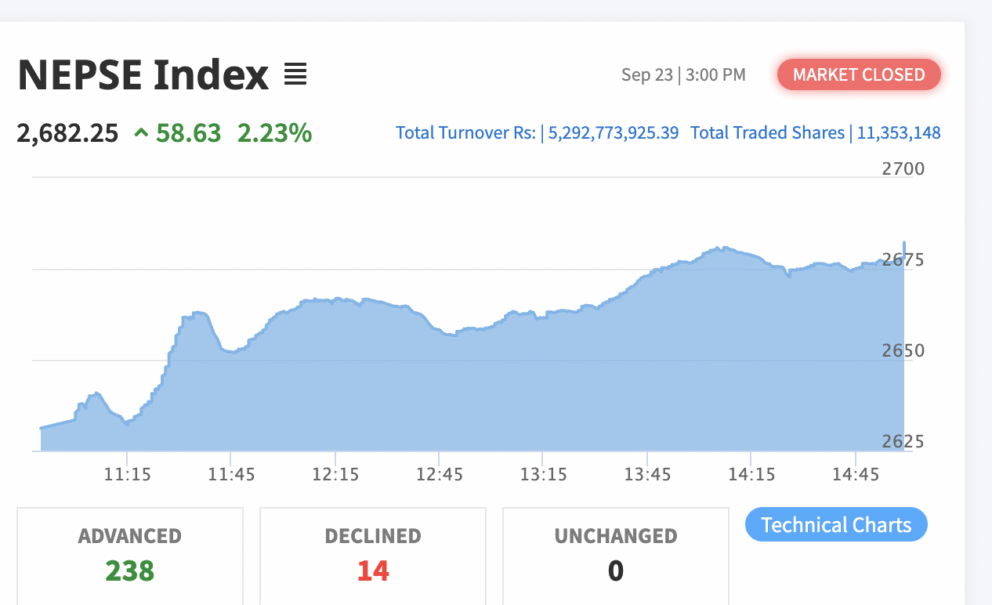Click the 2650 price axis label
This screenshot has width=992, height=605.
point(903,351)
